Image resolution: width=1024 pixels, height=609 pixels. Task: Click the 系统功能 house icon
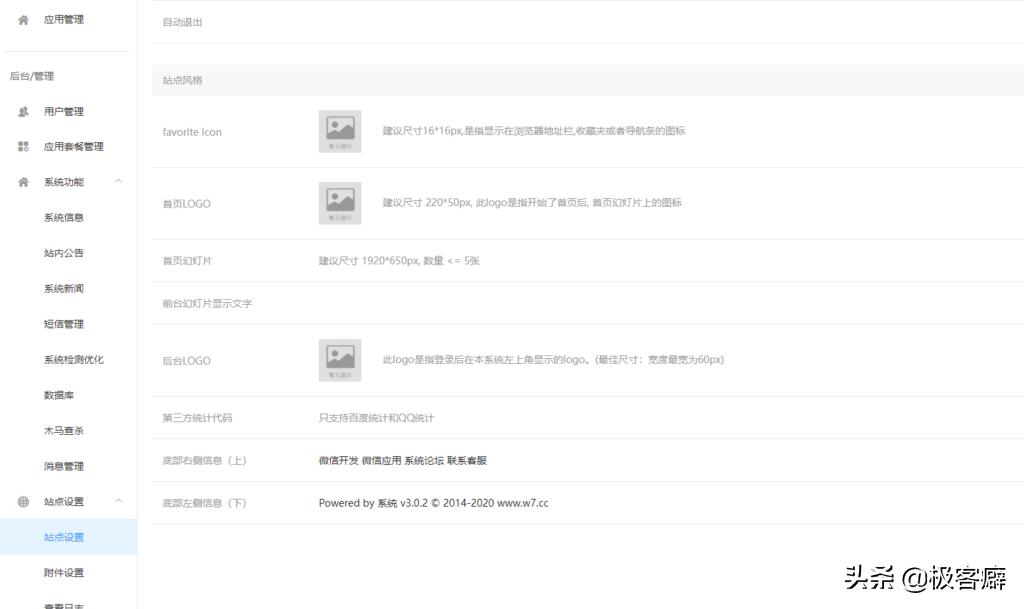(x=24, y=182)
